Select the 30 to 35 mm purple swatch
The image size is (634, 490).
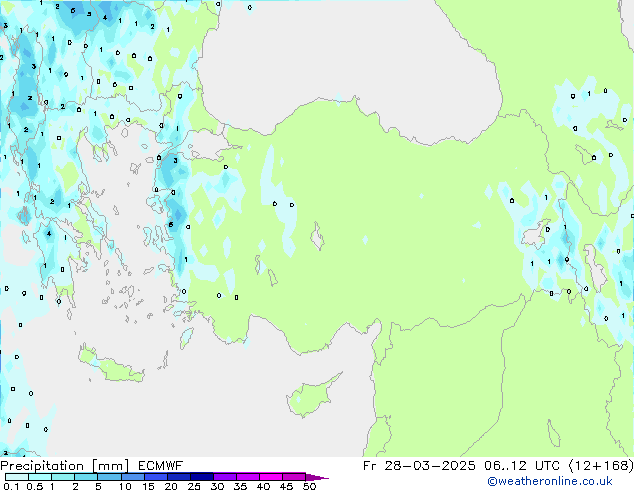click(225, 477)
